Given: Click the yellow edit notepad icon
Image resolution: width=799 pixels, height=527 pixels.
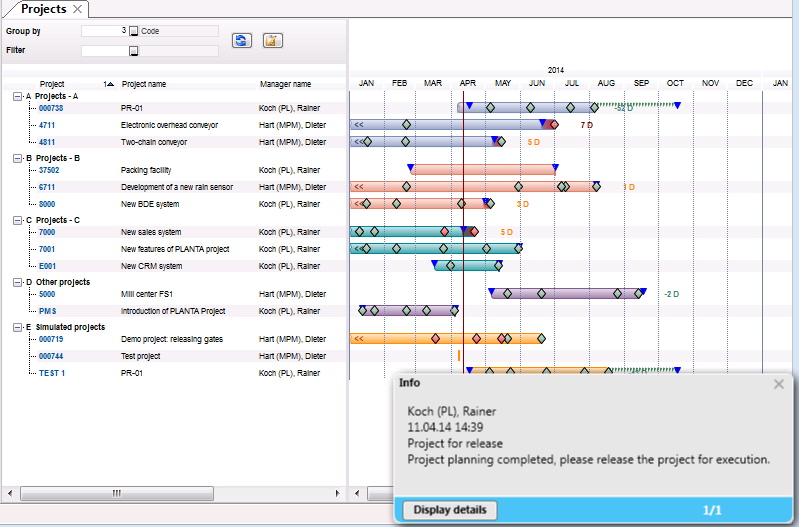Looking at the screenshot, I should [273, 40].
